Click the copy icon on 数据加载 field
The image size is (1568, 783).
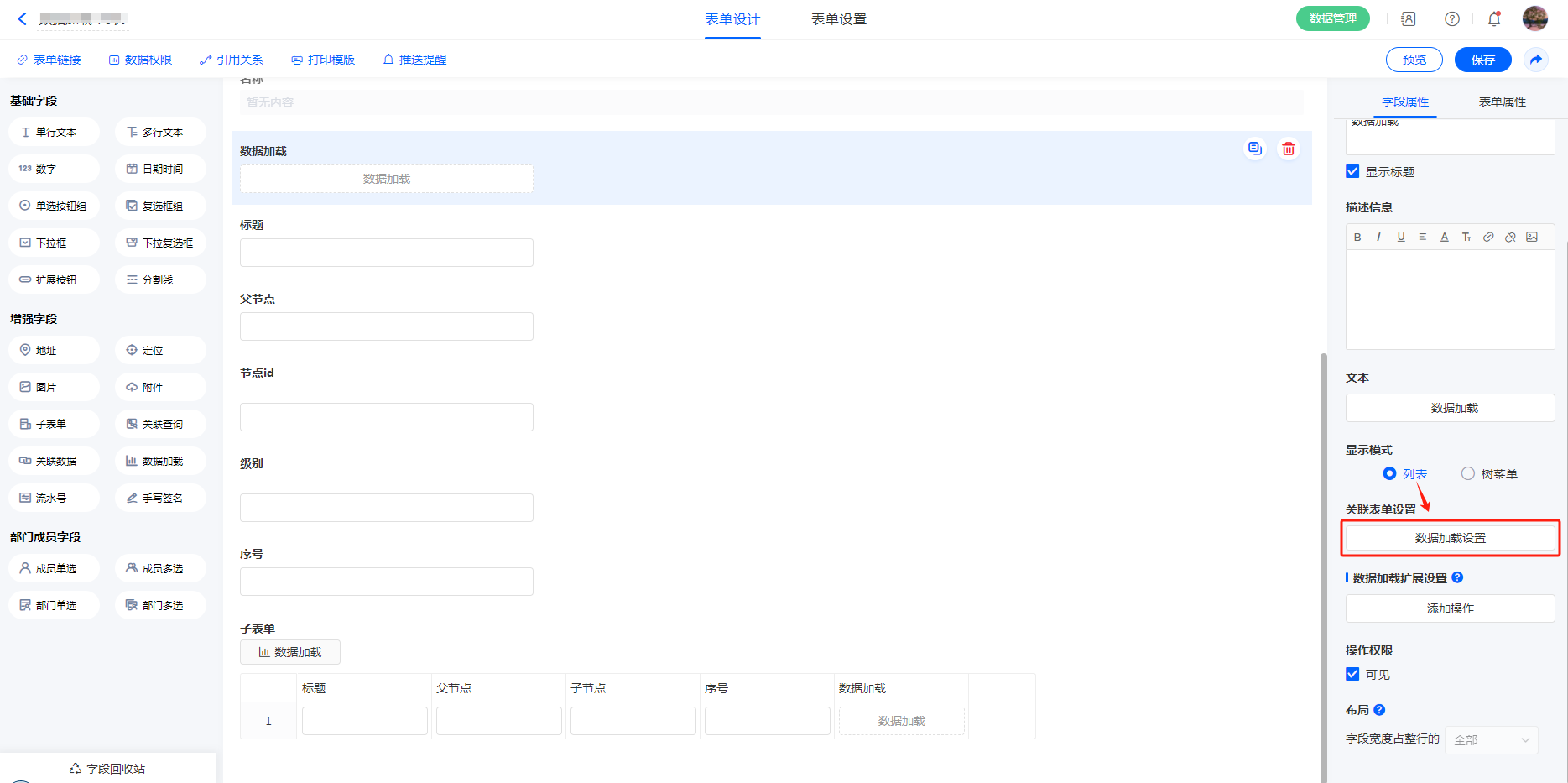point(1254,149)
